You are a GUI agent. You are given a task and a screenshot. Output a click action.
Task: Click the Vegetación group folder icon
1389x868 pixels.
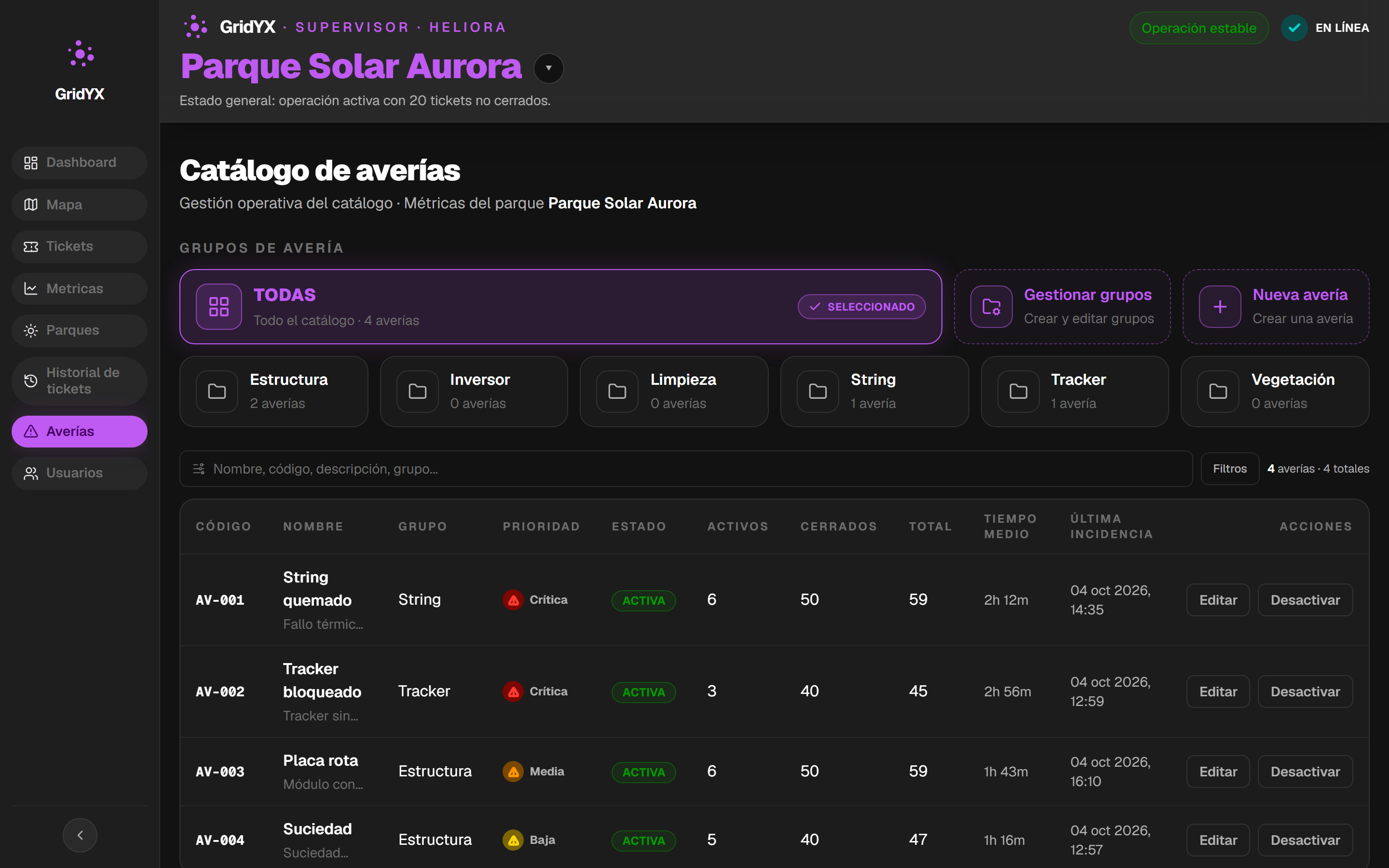(x=1218, y=392)
